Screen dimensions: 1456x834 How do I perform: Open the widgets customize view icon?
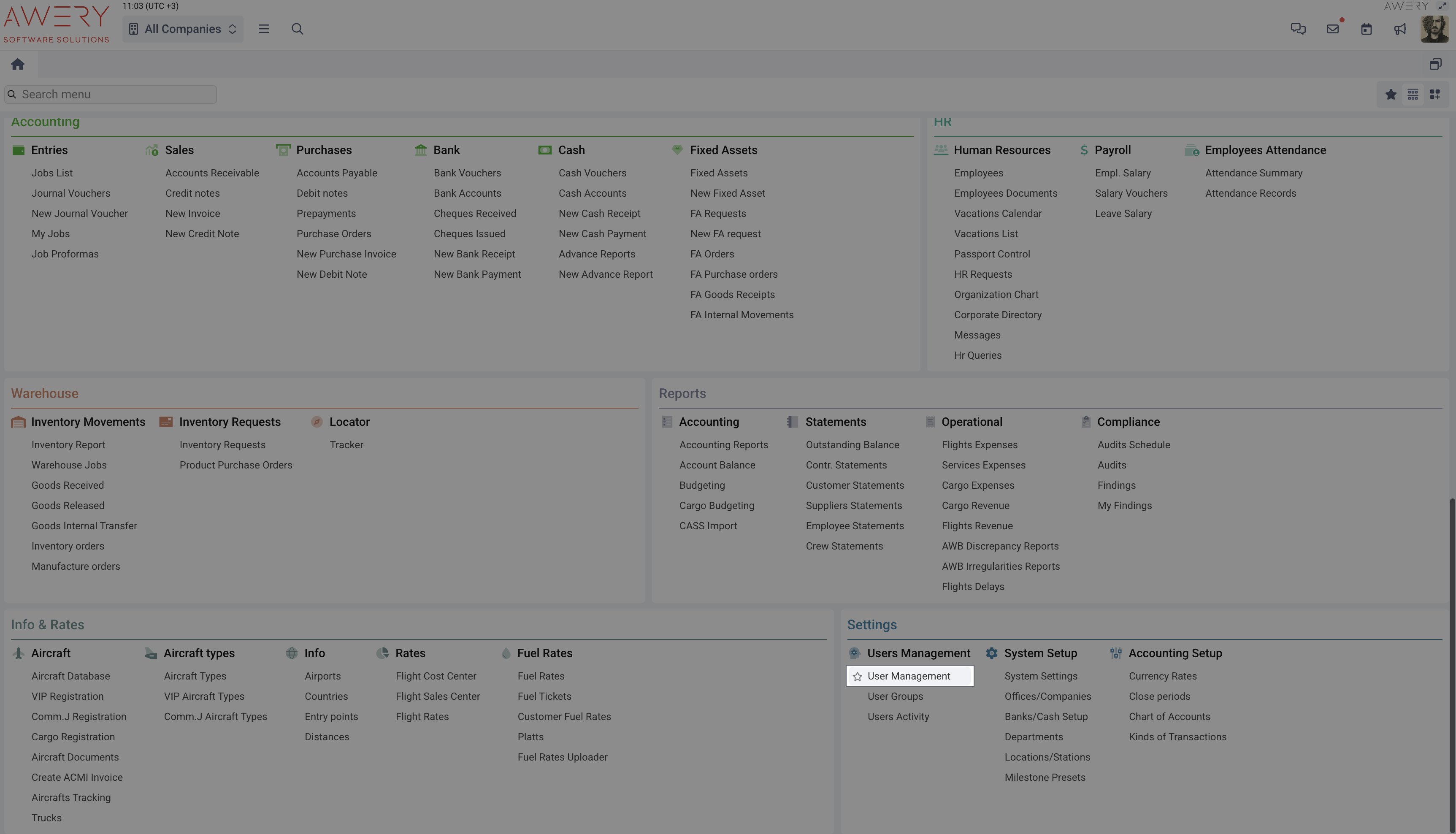pyautogui.click(x=1435, y=95)
